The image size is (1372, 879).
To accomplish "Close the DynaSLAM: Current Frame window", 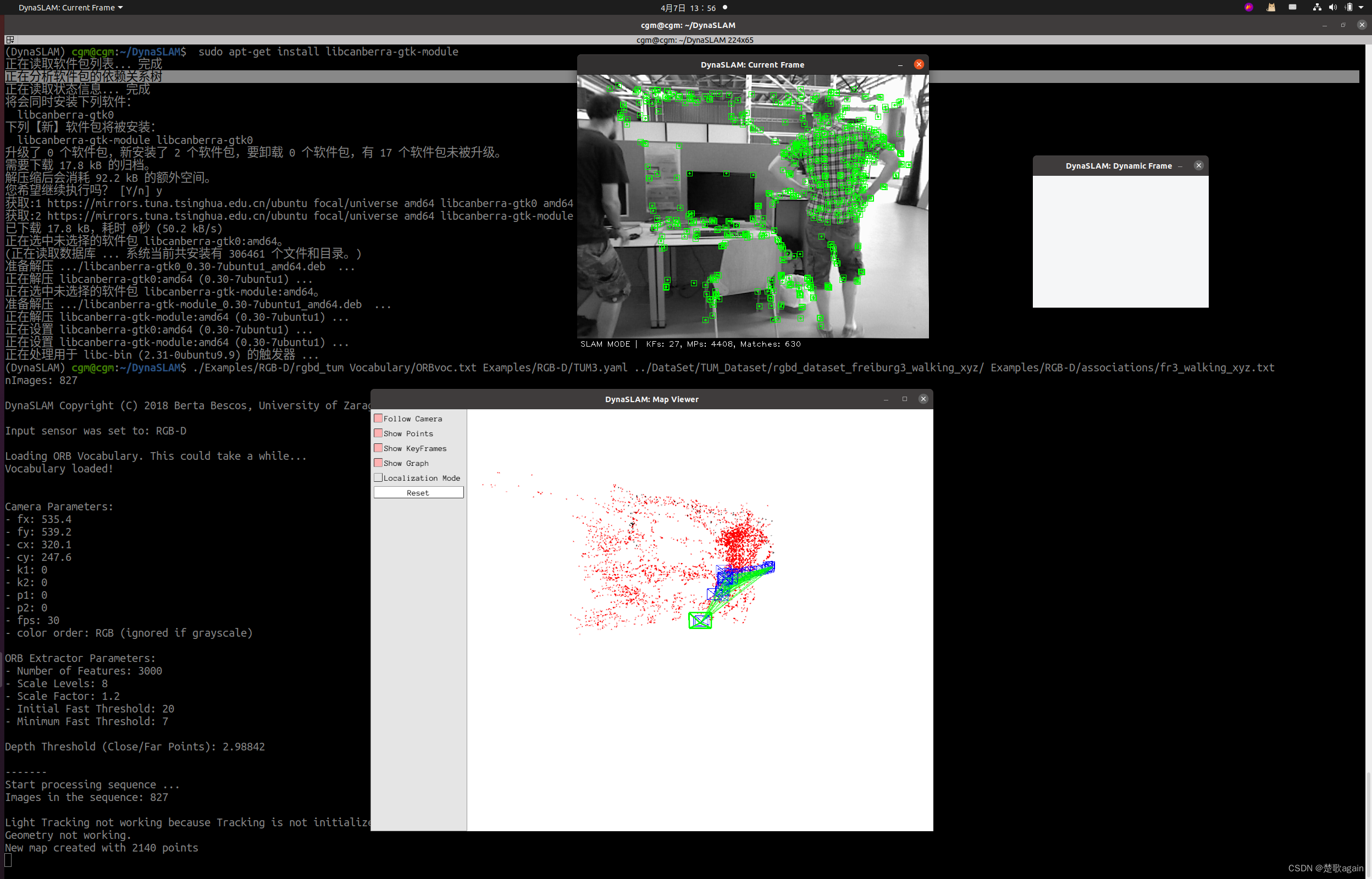I will pos(919,64).
